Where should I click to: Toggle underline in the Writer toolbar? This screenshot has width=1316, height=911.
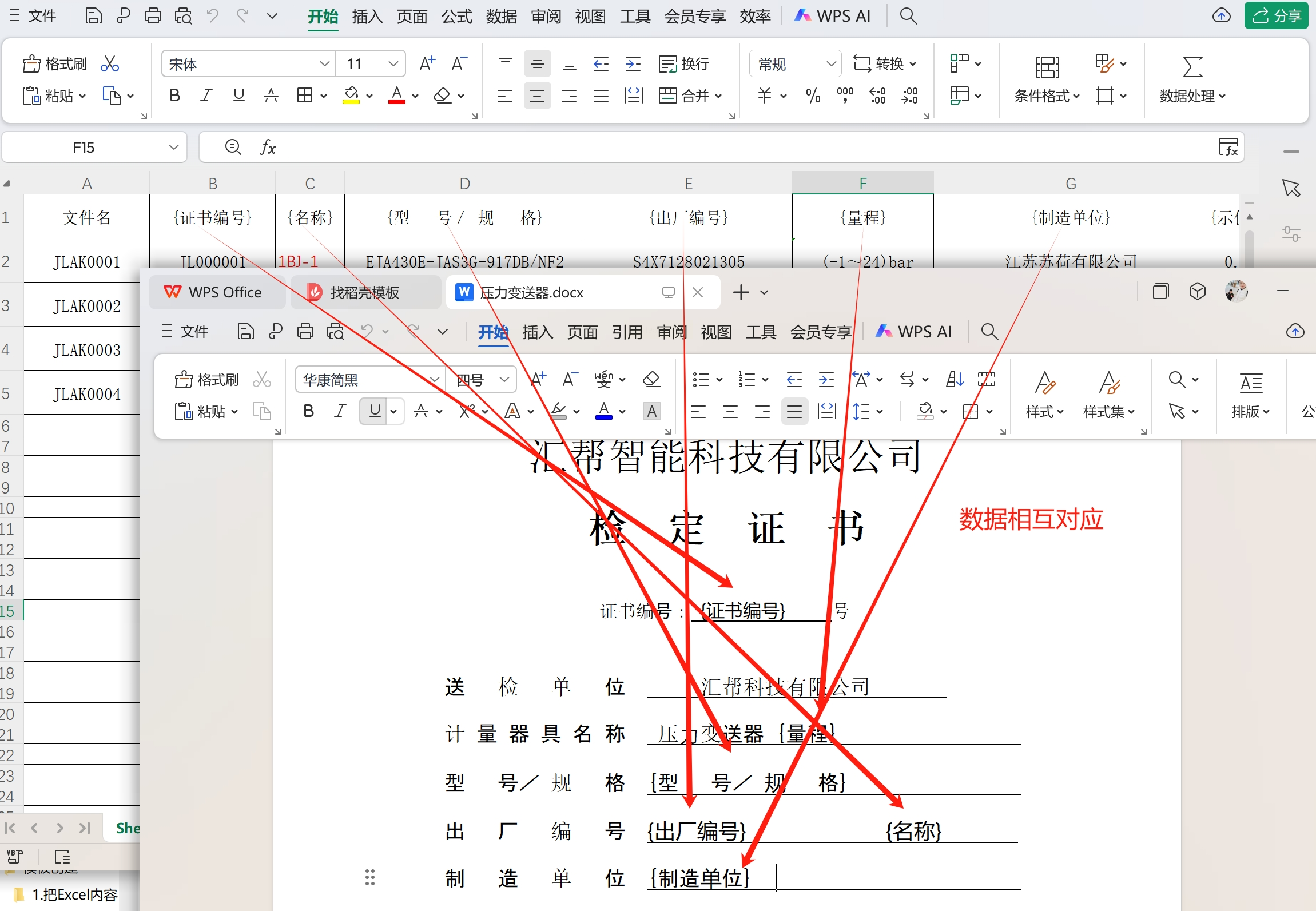[375, 411]
